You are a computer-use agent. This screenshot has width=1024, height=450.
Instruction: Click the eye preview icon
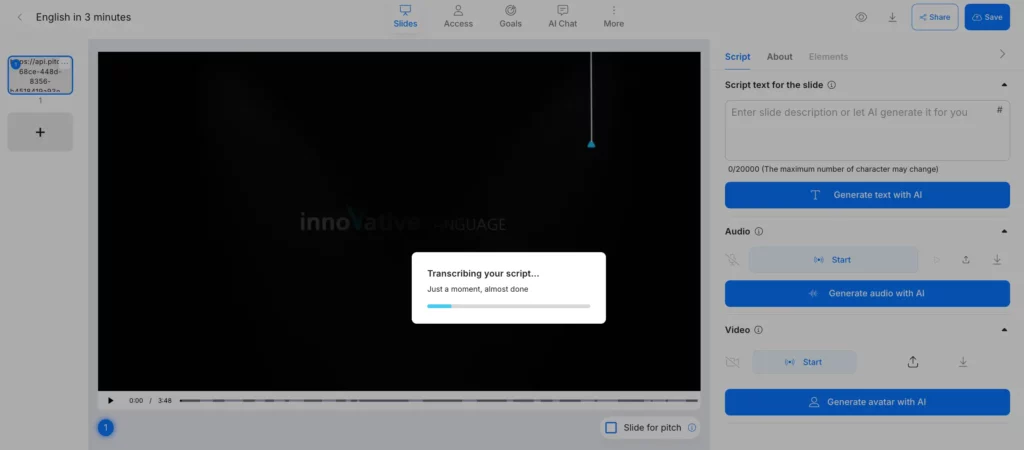coord(861,17)
